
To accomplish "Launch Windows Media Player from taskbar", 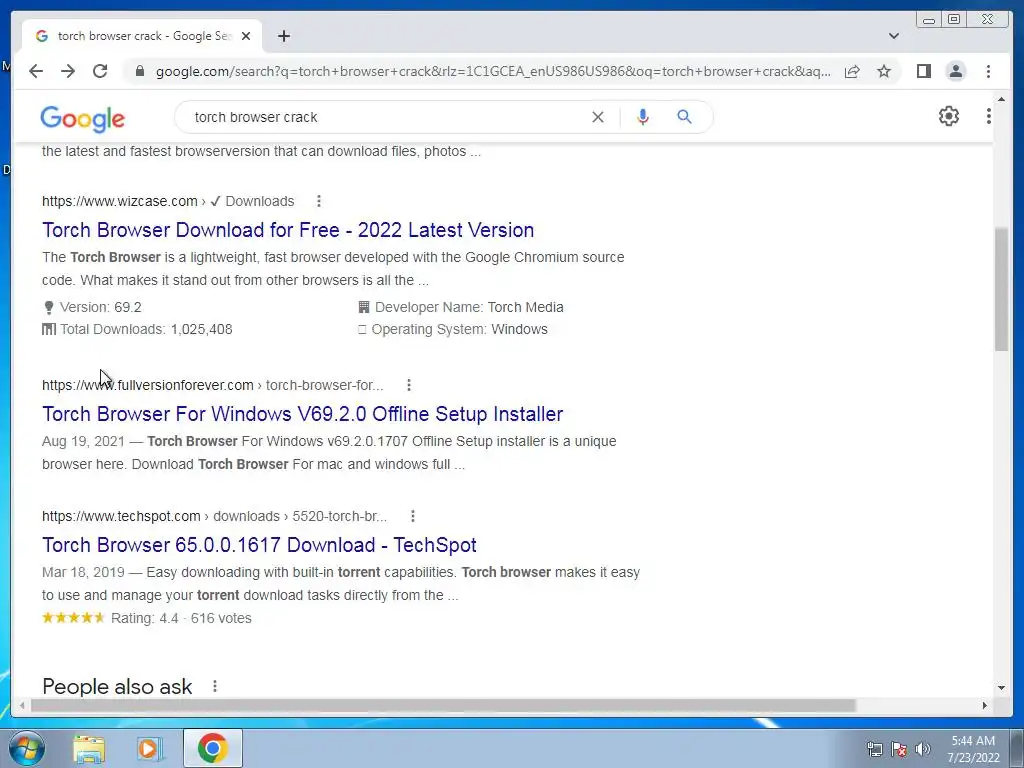I will pos(149,748).
